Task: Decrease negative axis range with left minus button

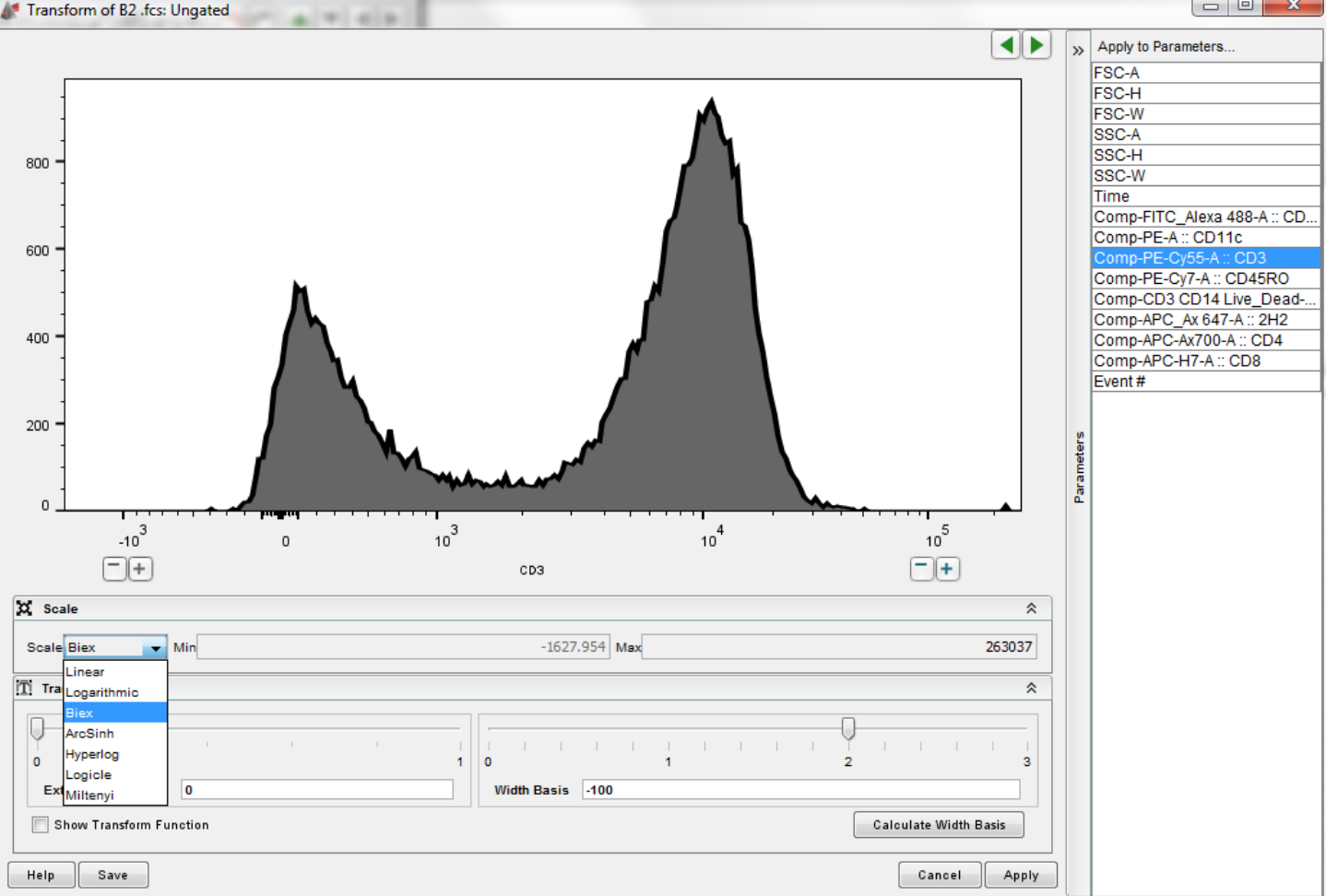Action: point(114,568)
